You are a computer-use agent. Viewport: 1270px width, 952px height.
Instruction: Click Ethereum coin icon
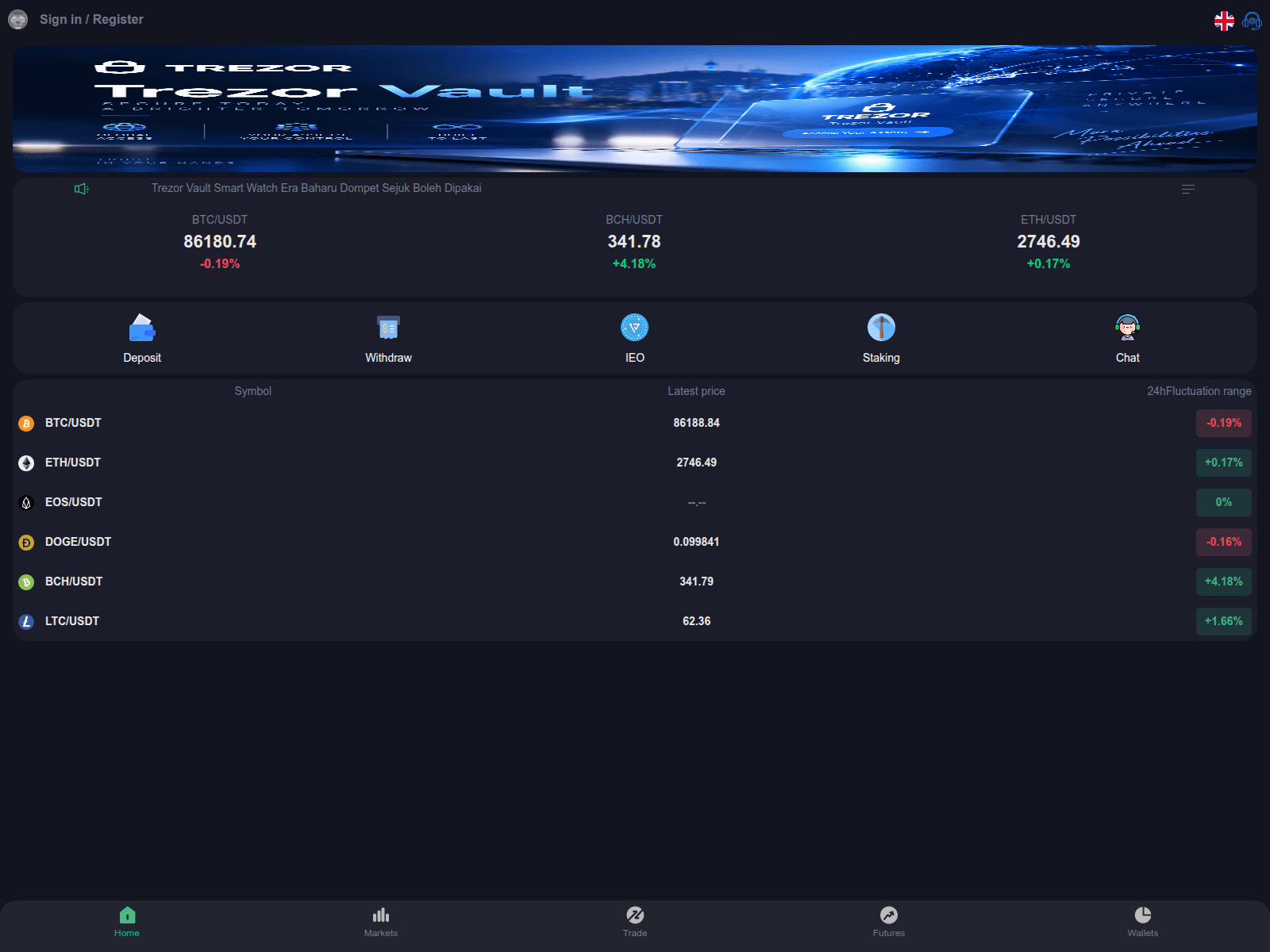[26, 463]
